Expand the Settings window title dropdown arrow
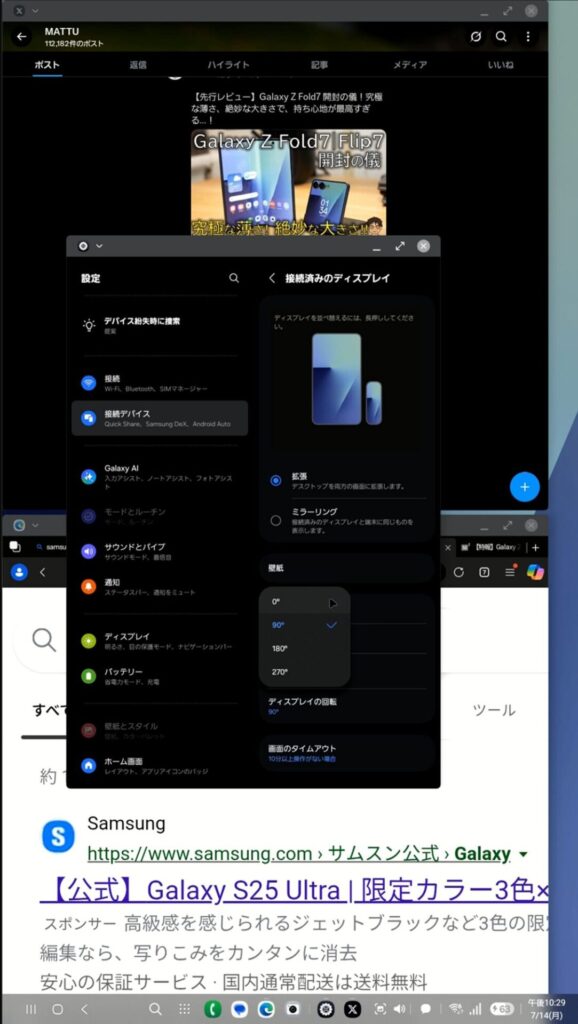The width and height of the screenshot is (578, 1024). [99, 246]
